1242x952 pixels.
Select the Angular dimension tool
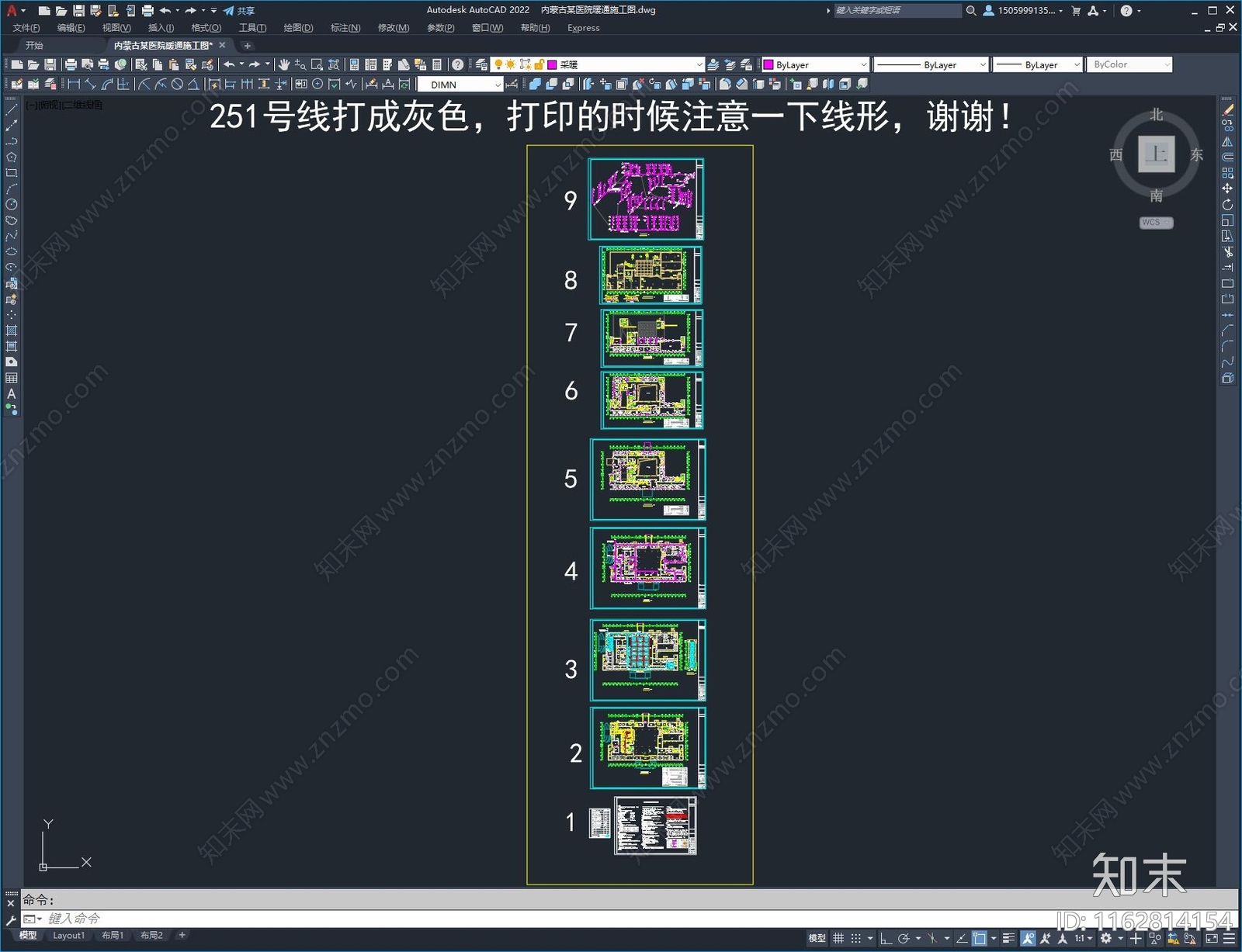click(193, 84)
